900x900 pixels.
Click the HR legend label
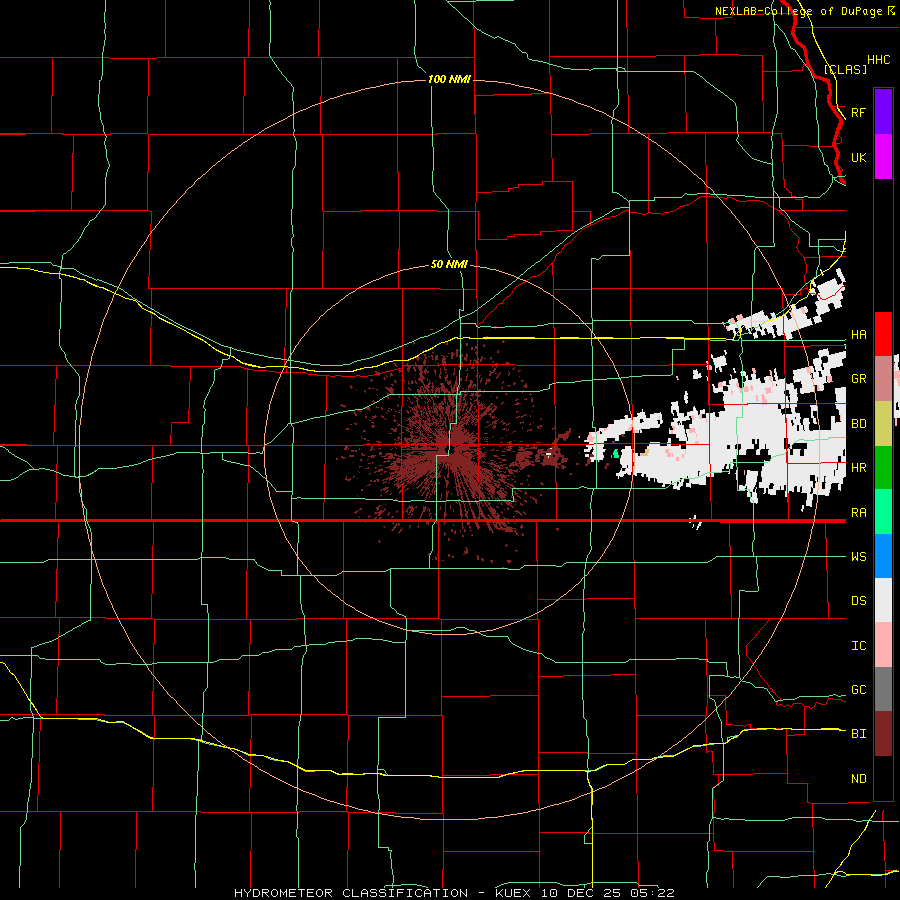pyautogui.click(x=859, y=468)
